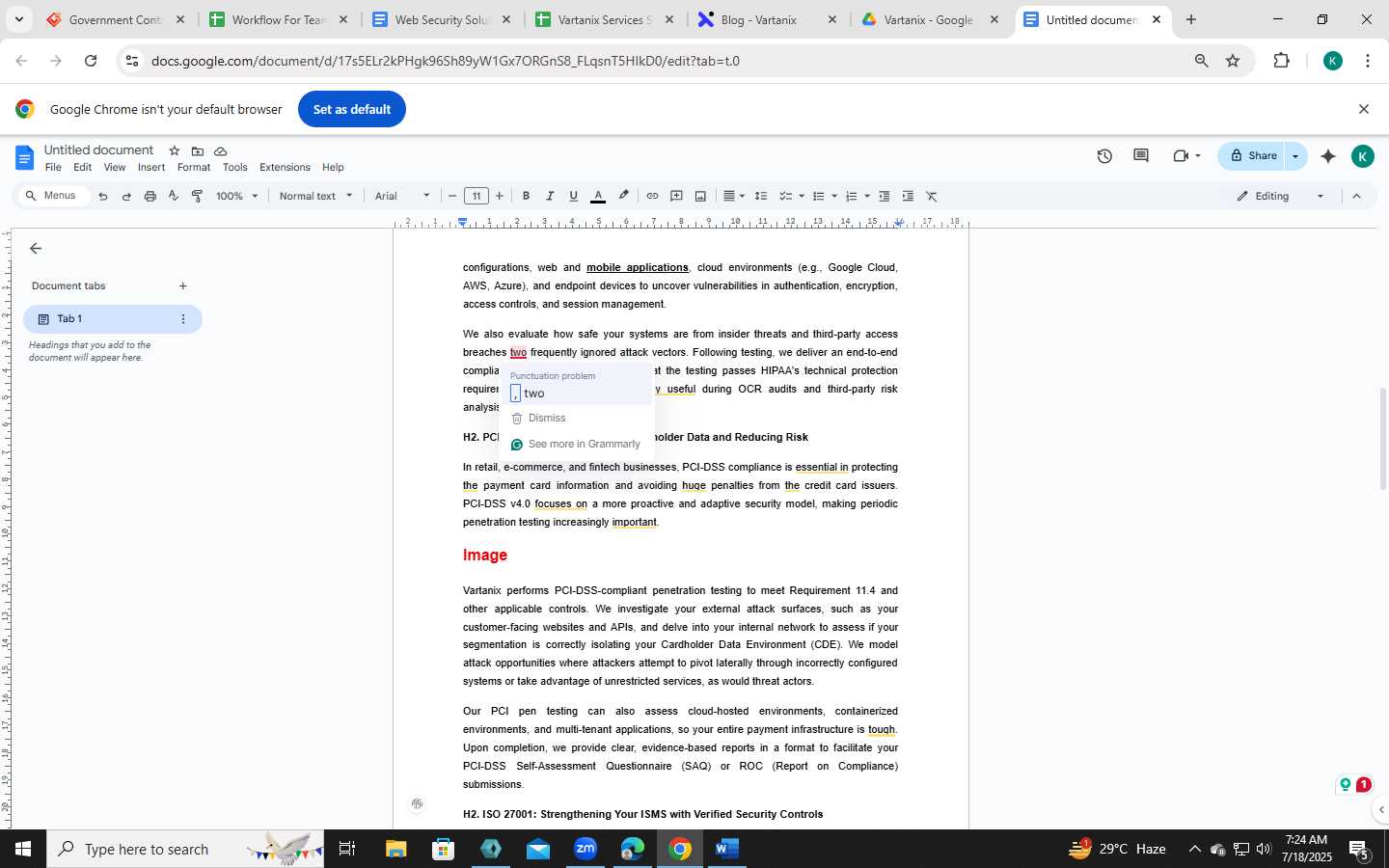Close the document tabs sidebar arrow

click(x=36, y=248)
